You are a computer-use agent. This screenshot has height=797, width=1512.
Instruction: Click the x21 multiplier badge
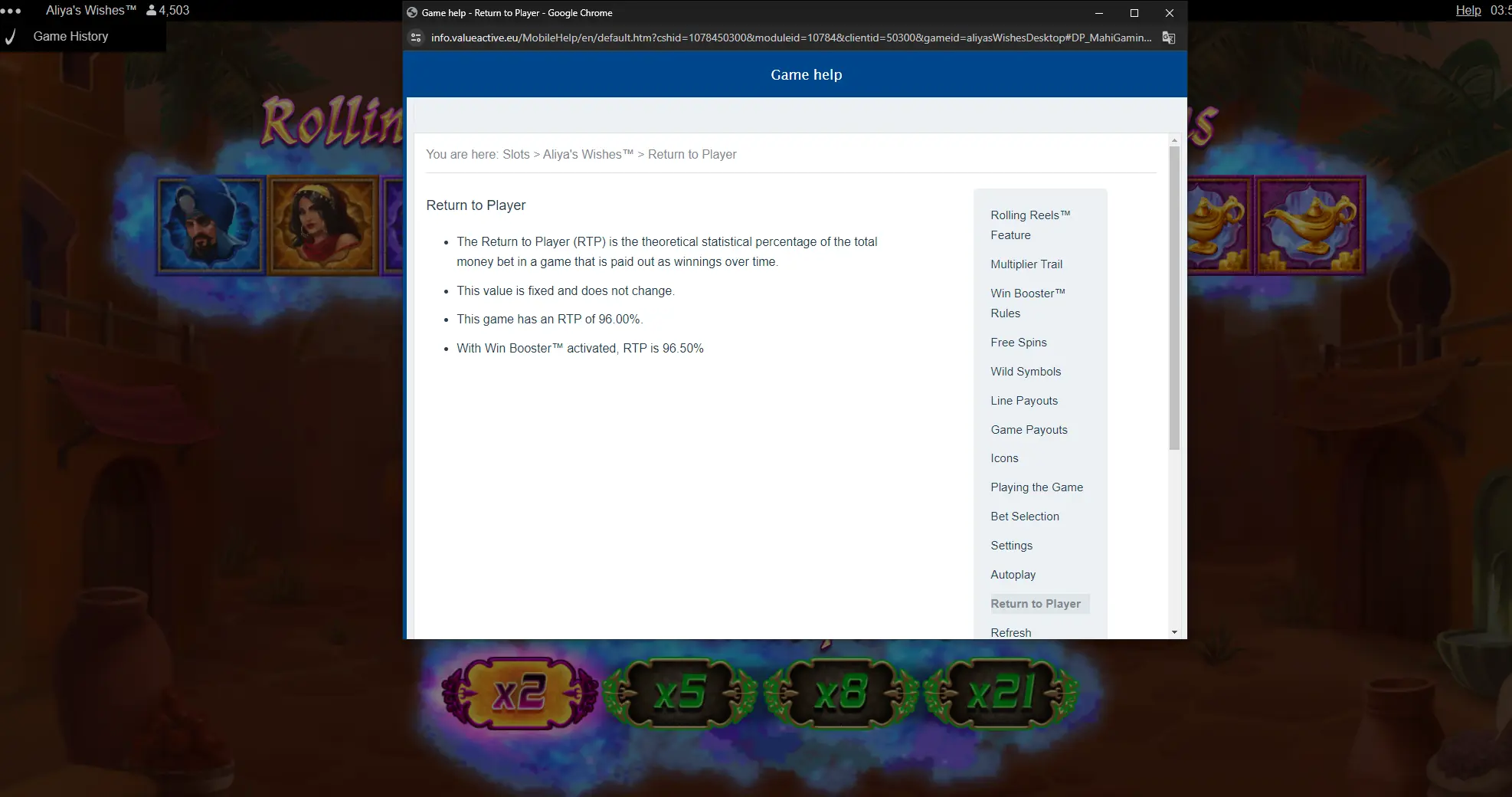click(x=1002, y=694)
